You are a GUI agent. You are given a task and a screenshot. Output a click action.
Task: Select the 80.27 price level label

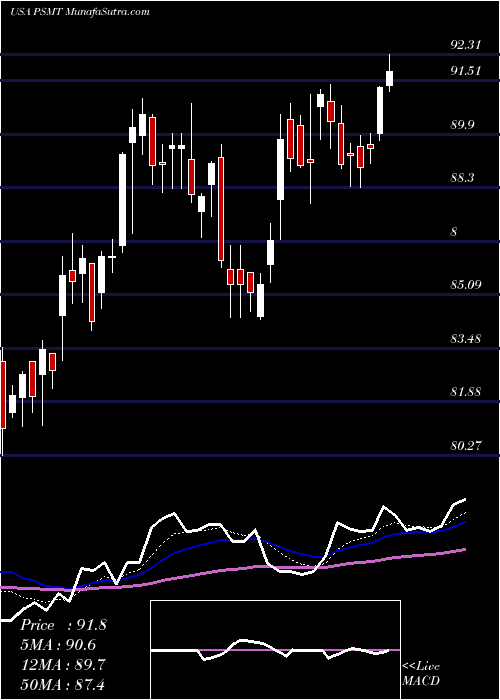[x=466, y=445]
